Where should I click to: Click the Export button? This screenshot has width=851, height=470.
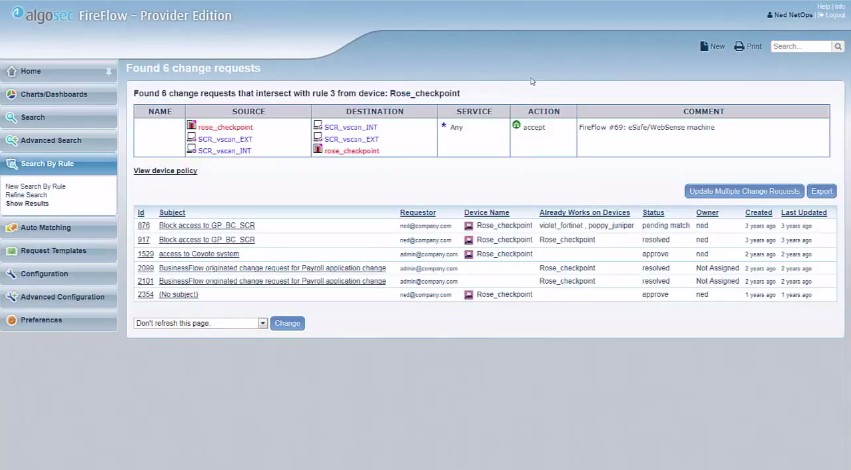822,191
